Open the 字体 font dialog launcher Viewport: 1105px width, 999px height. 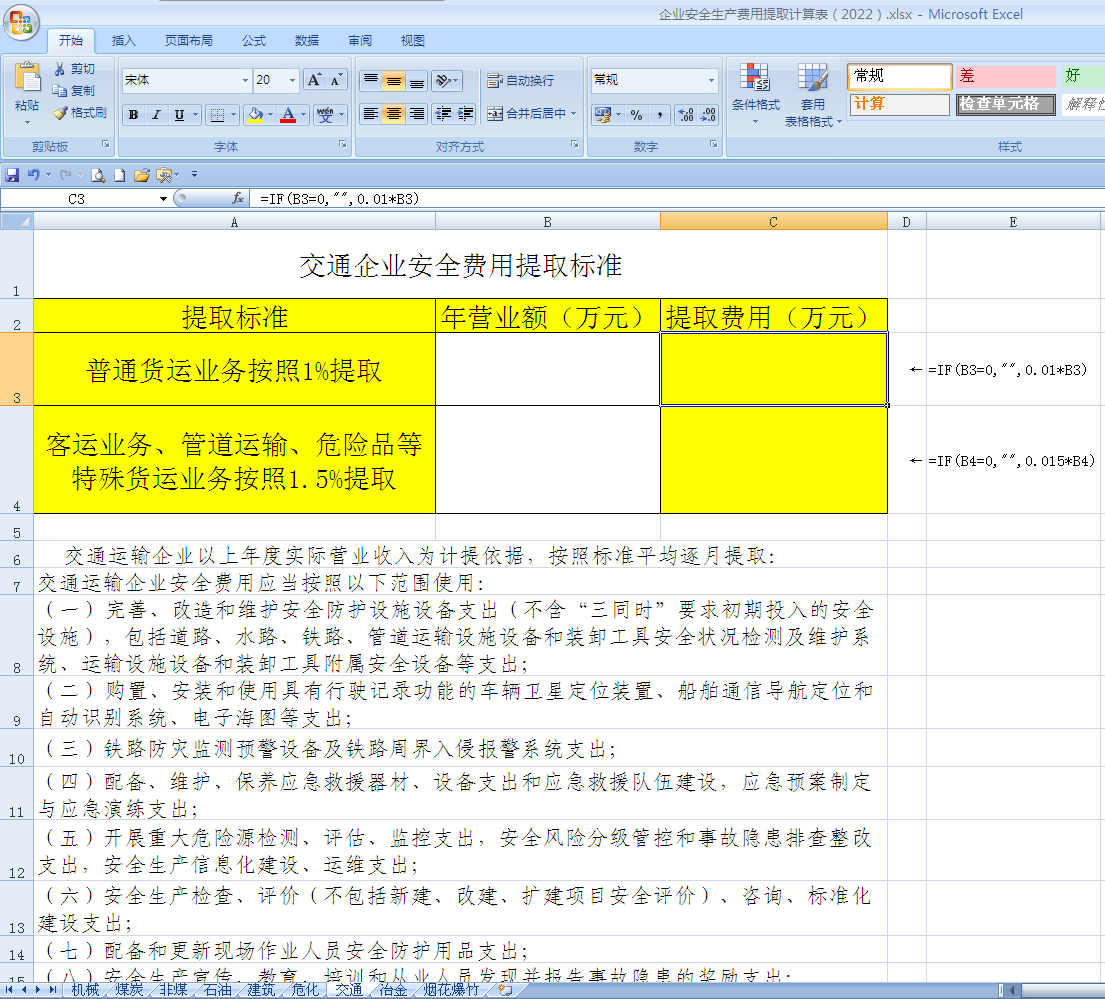pos(343,144)
